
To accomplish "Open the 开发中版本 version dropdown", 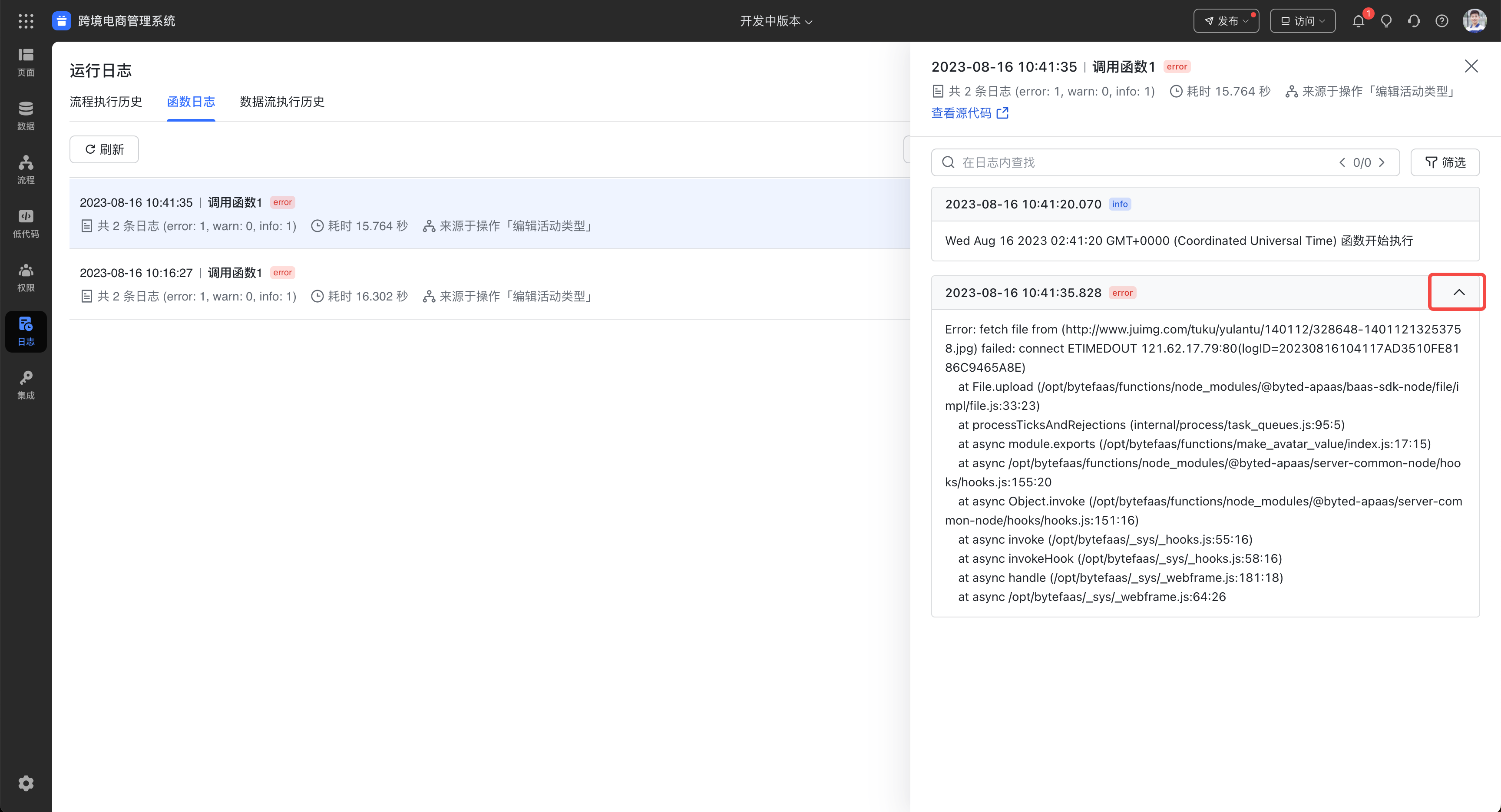I will coord(776,21).
